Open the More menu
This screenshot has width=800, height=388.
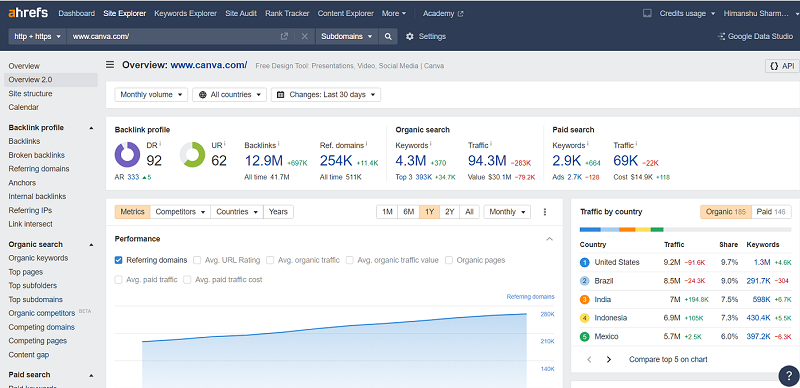click(x=394, y=13)
